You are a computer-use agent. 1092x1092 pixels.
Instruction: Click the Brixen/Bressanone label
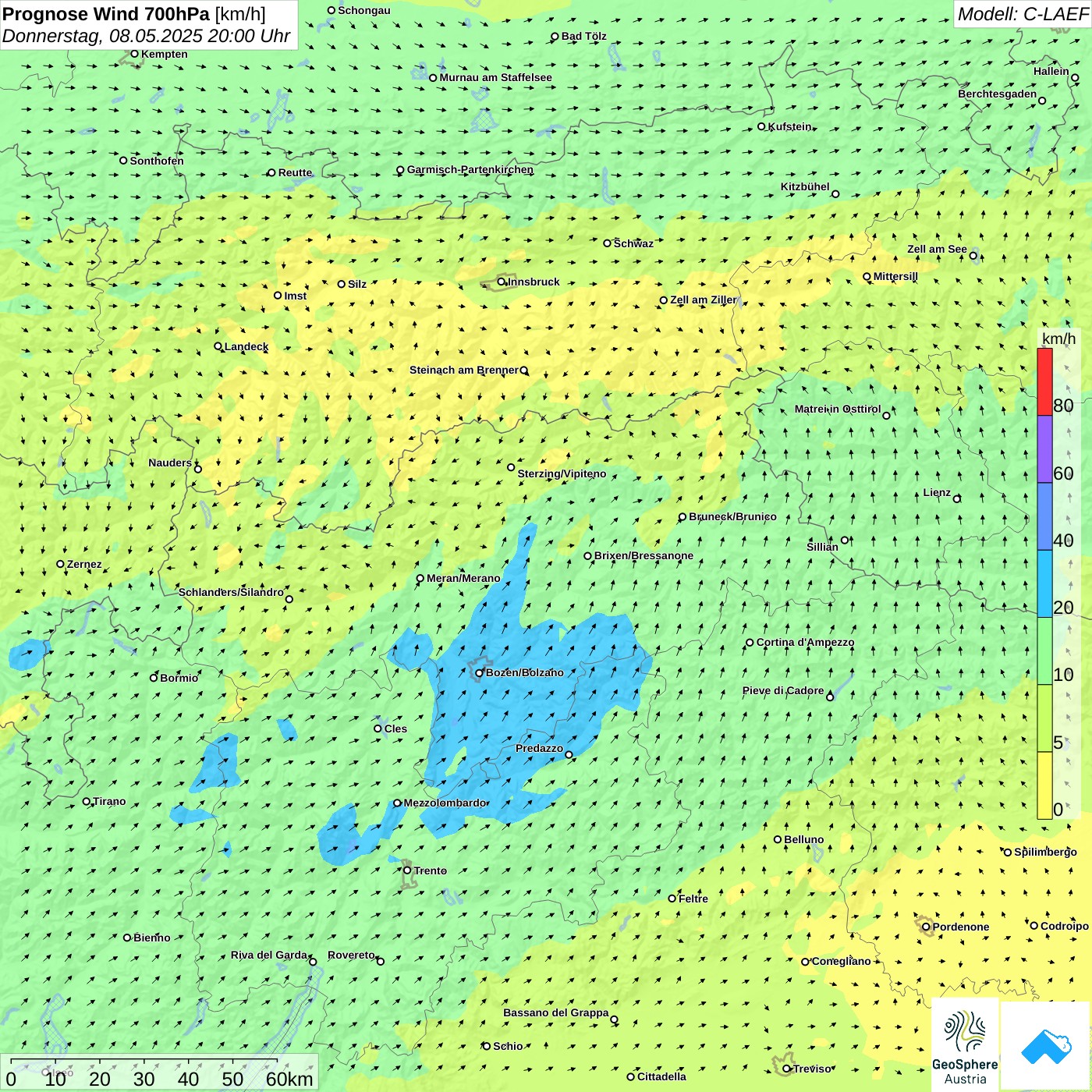(643, 555)
